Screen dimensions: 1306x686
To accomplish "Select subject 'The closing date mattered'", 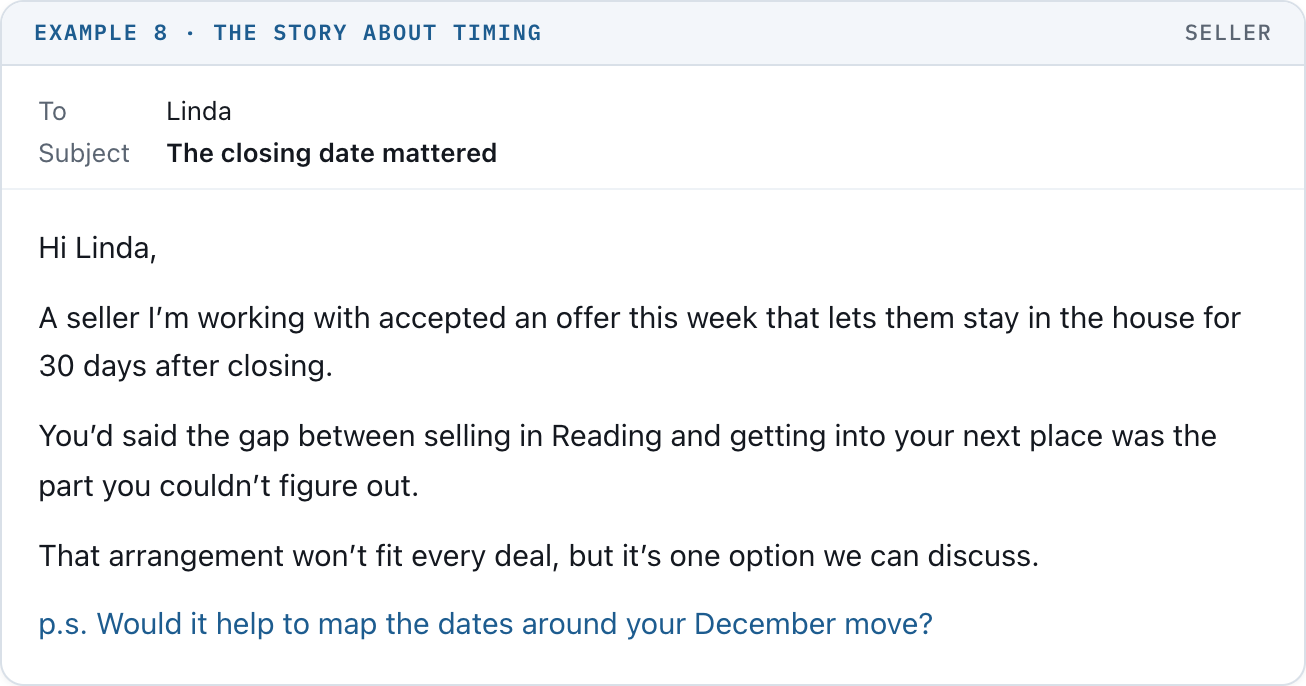I will tap(332, 153).
